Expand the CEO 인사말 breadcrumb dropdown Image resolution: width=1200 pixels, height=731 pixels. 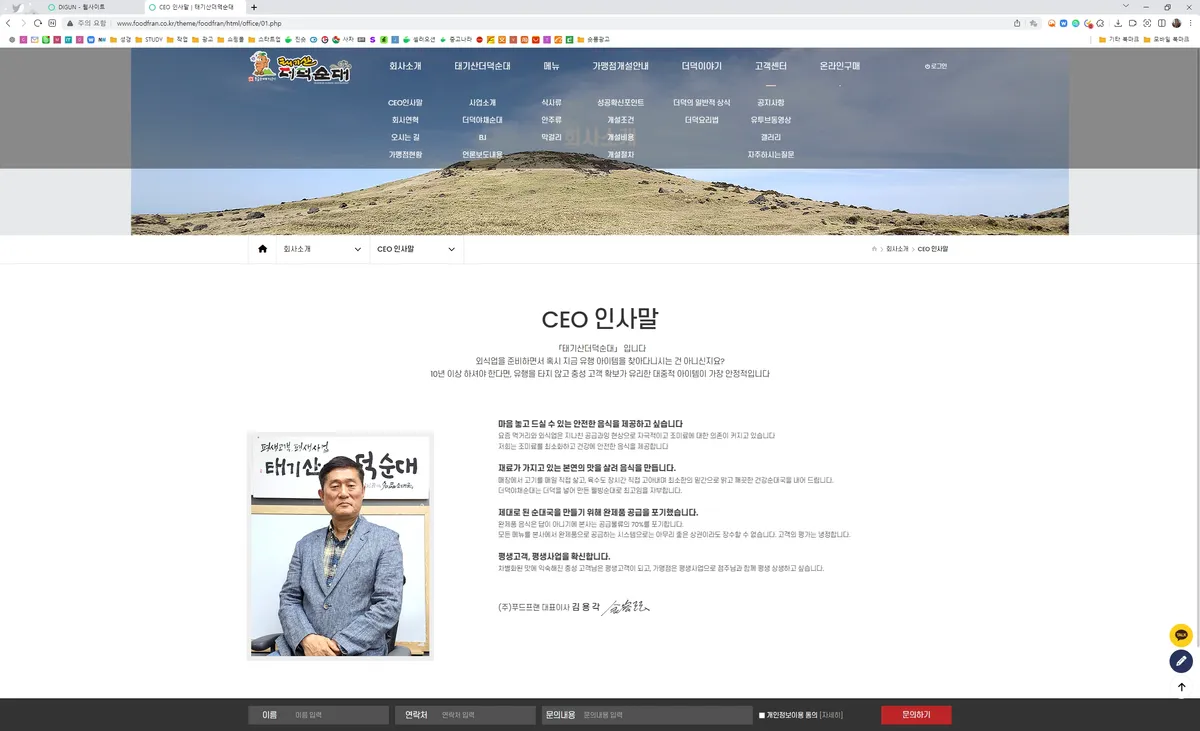pyautogui.click(x=417, y=249)
